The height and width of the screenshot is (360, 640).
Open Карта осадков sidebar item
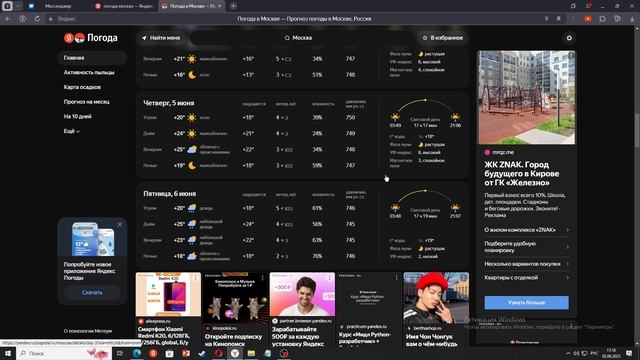pyautogui.click(x=82, y=87)
